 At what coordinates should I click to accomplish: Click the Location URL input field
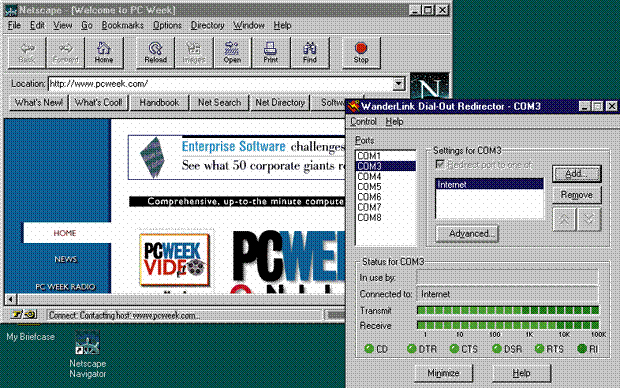(x=221, y=84)
